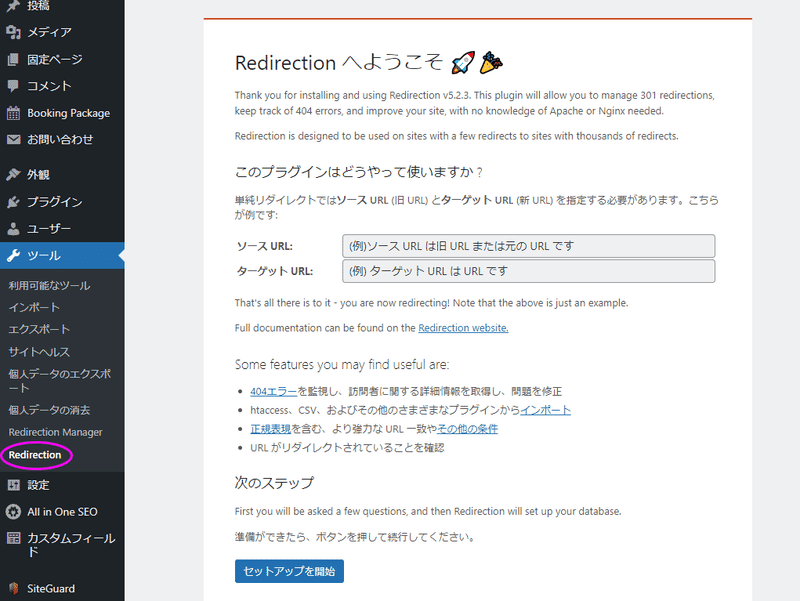Image resolution: width=800 pixels, height=601 pixels.
Task: Click the wrench icon beside ツール
Action: [x=14, y=256]
